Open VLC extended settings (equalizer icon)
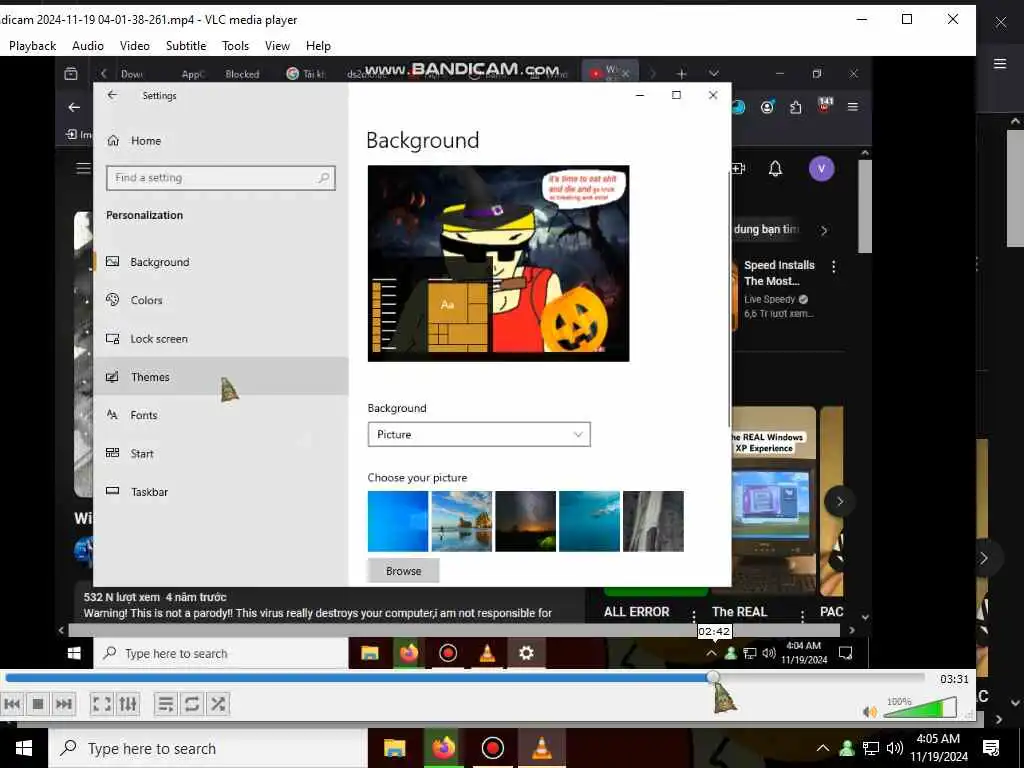The height and width of the screenshot is (768, 1024). [127, 704]
